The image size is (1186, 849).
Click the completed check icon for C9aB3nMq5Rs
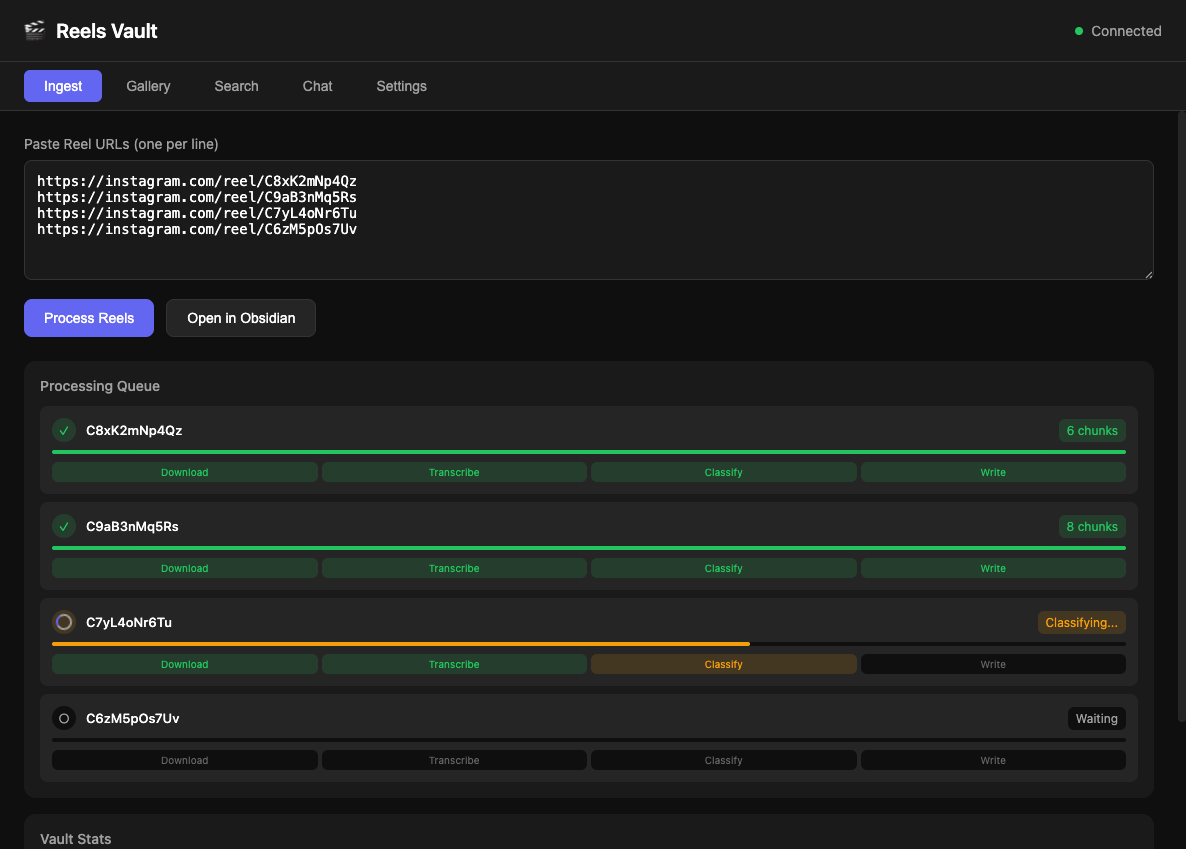[64, 526]
